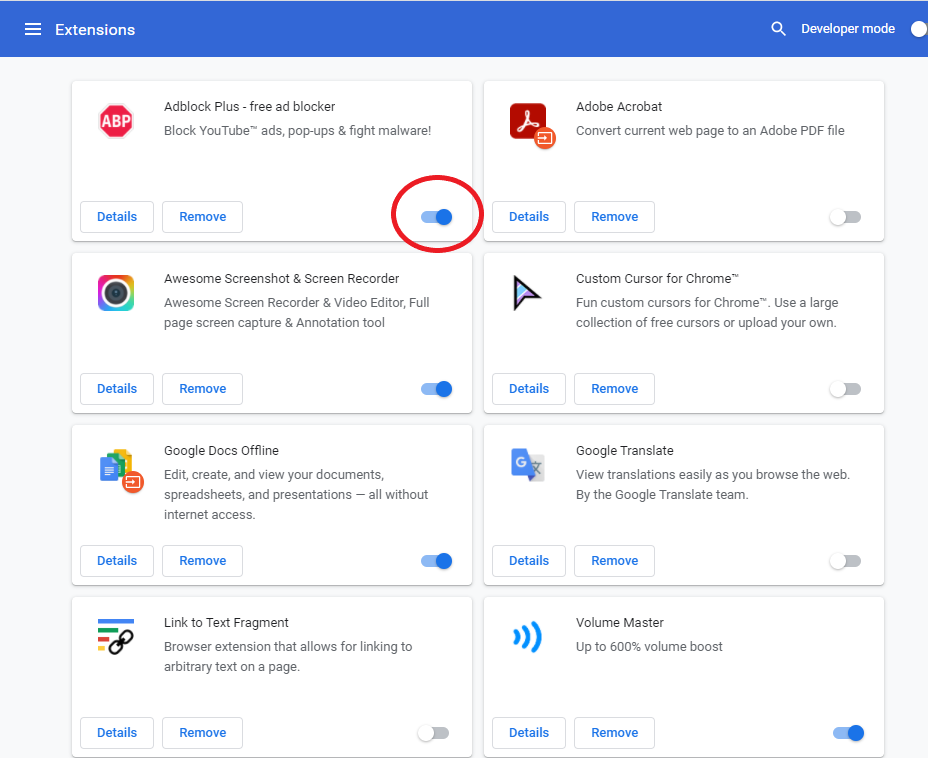
Task: Click the Link to Text Fragment icon
Action: point(116,637)
